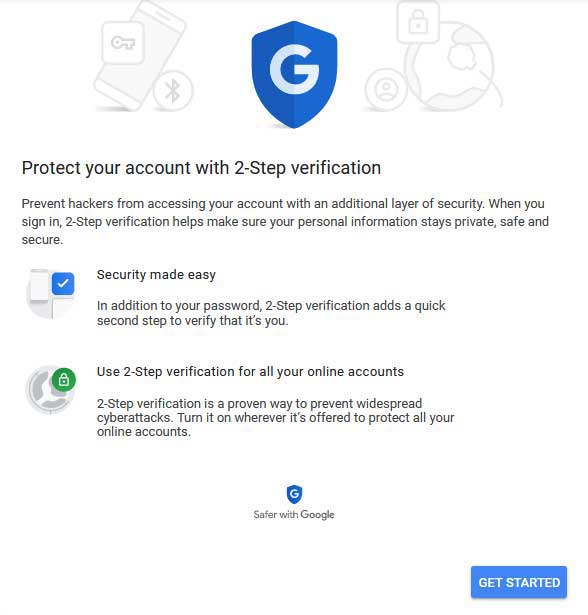Click the Use 2-Step verification for all accounts heading
Screen dimensions: 588x615
pyautogui.click(x=250, y=371)
